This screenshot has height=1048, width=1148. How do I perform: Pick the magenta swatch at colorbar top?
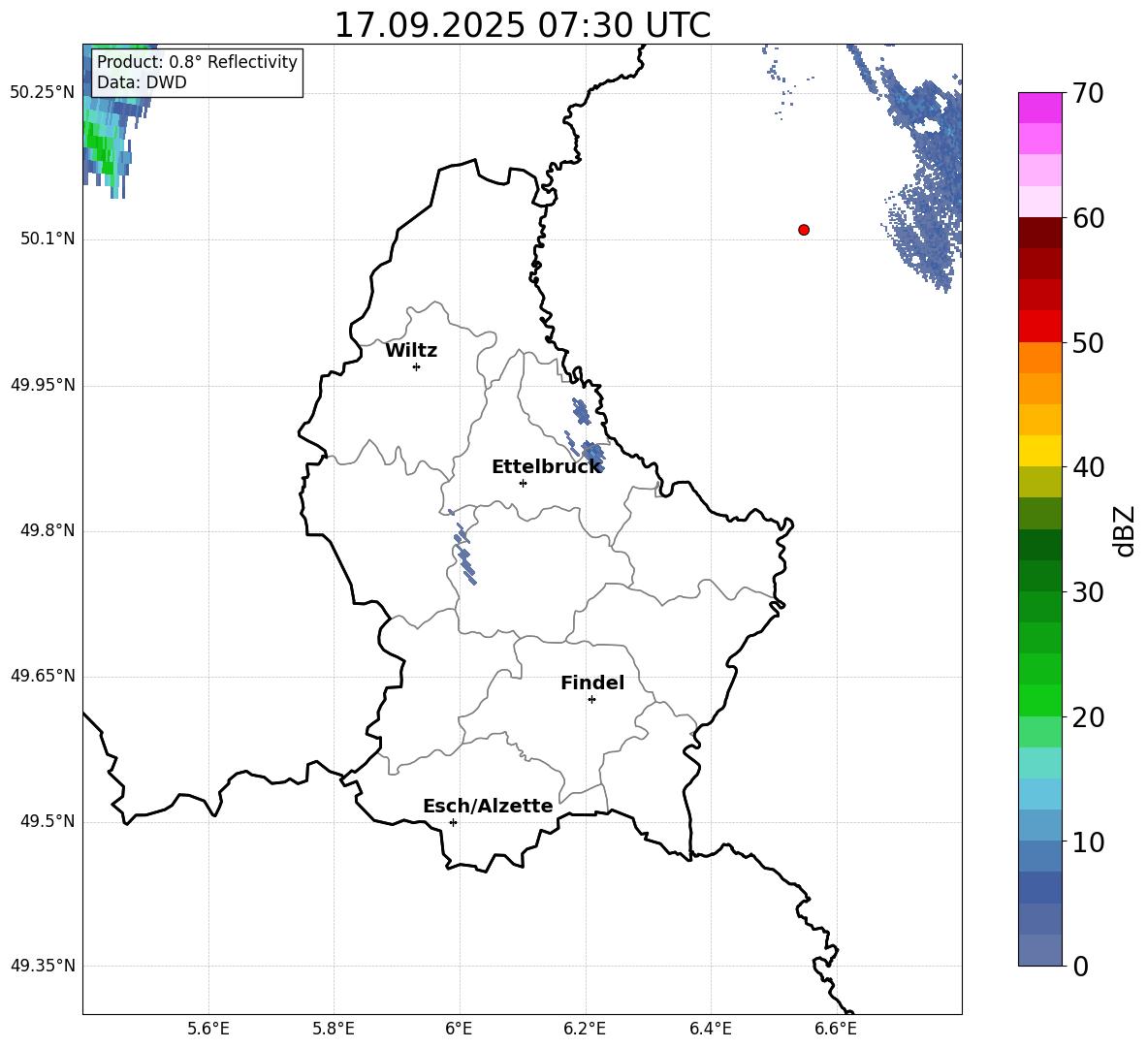(1039, 108)
